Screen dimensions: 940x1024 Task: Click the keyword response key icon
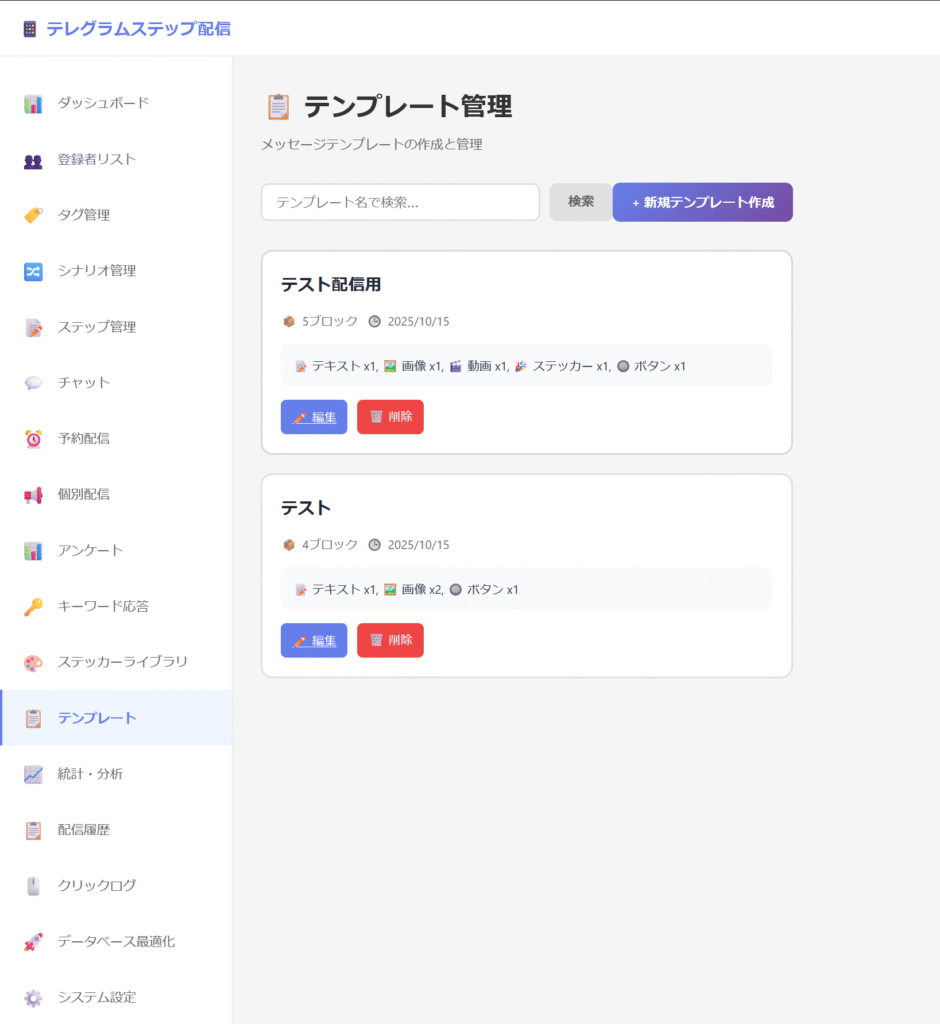[33, 606]
